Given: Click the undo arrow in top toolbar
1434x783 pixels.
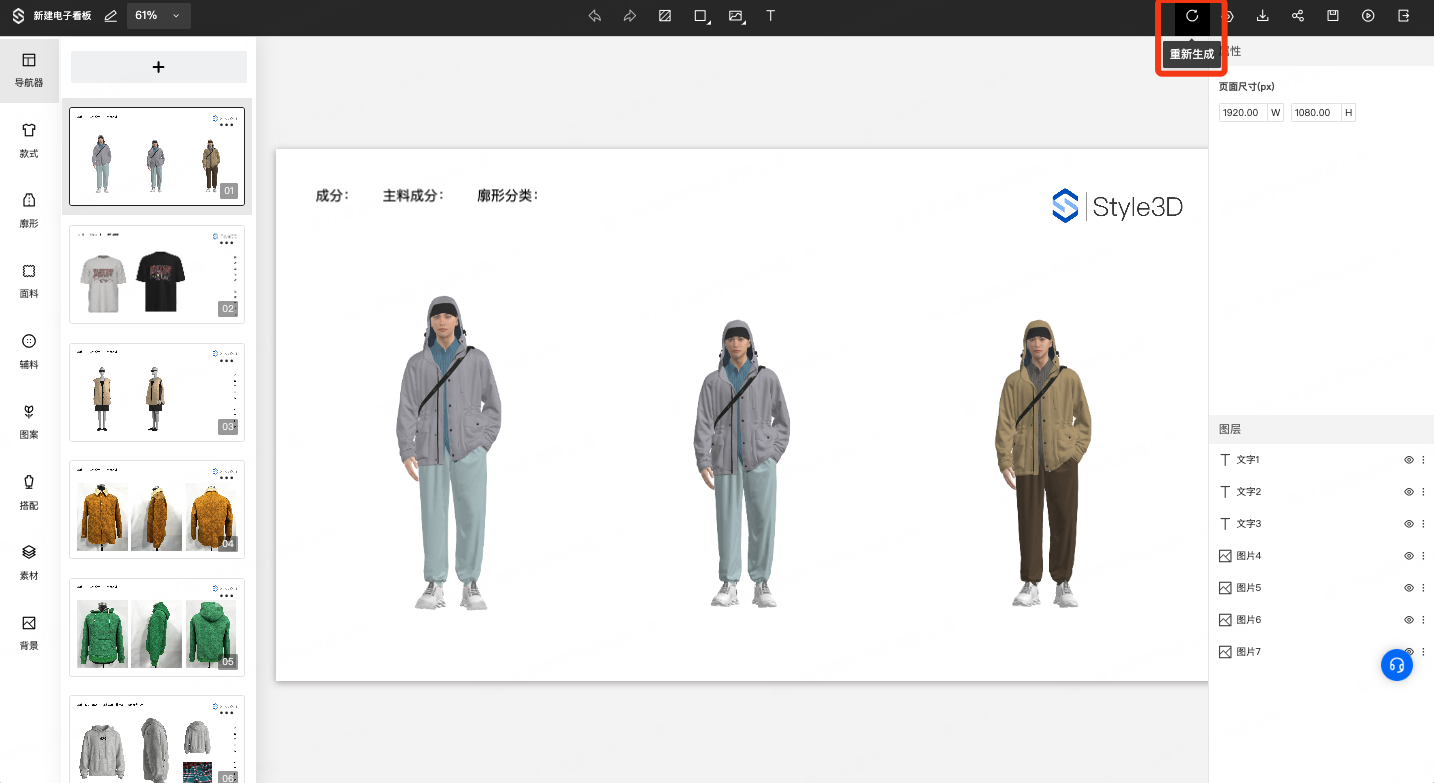Looking at the screenshot, I should coord(595,16).
